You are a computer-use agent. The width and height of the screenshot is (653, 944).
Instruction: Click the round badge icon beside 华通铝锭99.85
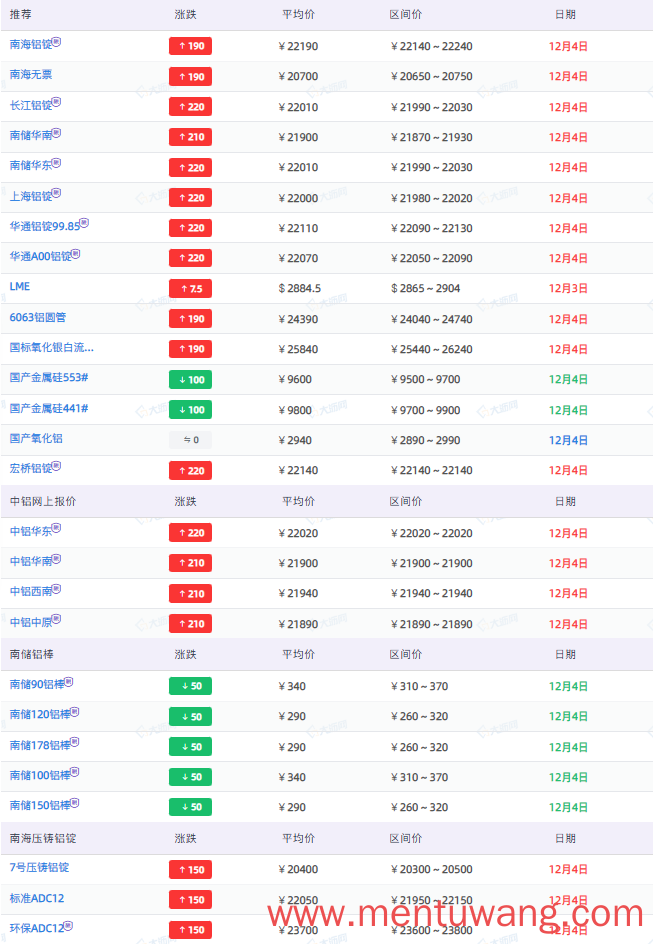pyautogui.click(x=84, y=223)
